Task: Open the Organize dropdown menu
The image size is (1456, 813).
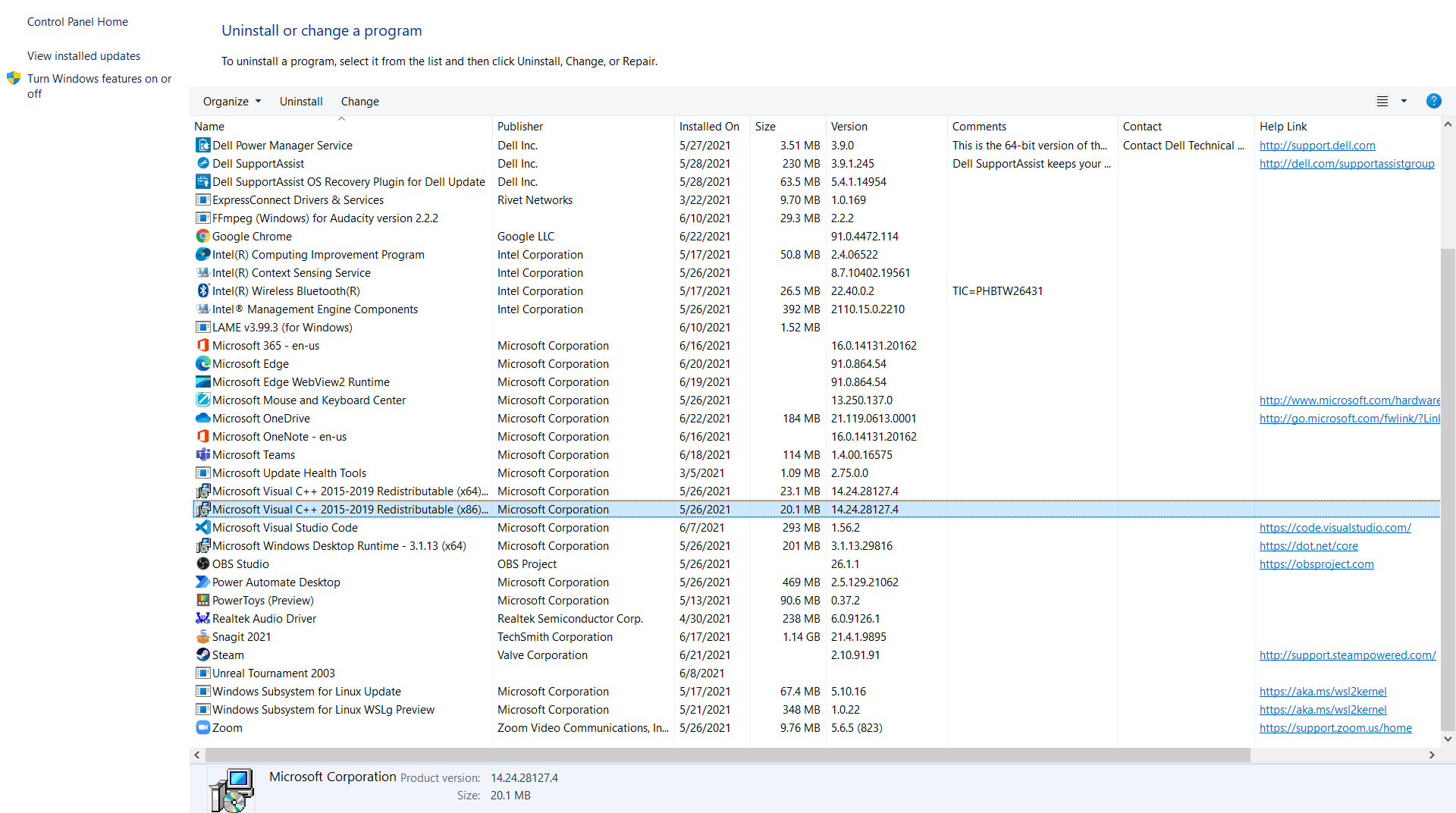Action: tap(232, 101)
